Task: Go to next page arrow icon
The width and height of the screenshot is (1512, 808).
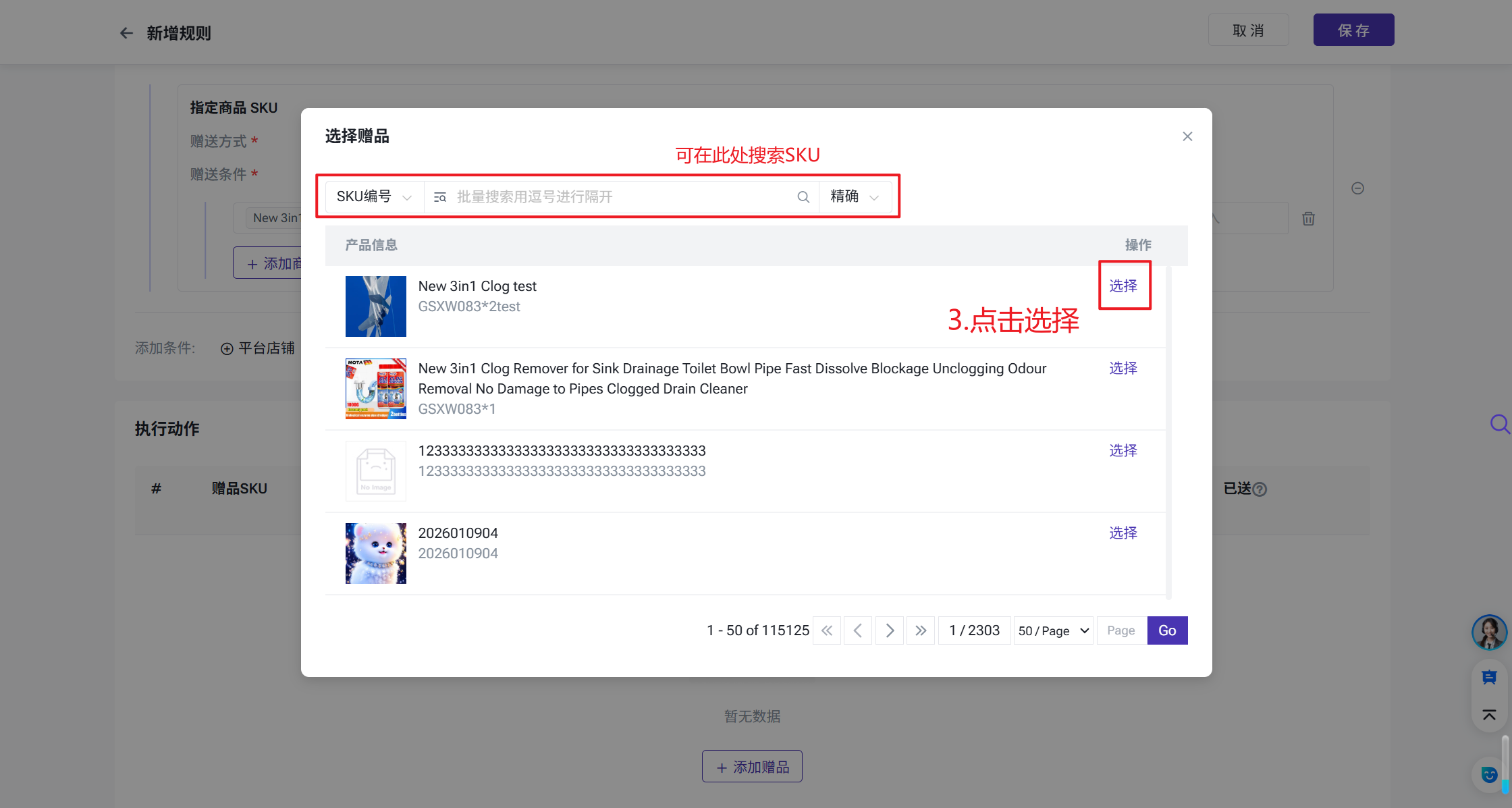Action: pos(890,630)
